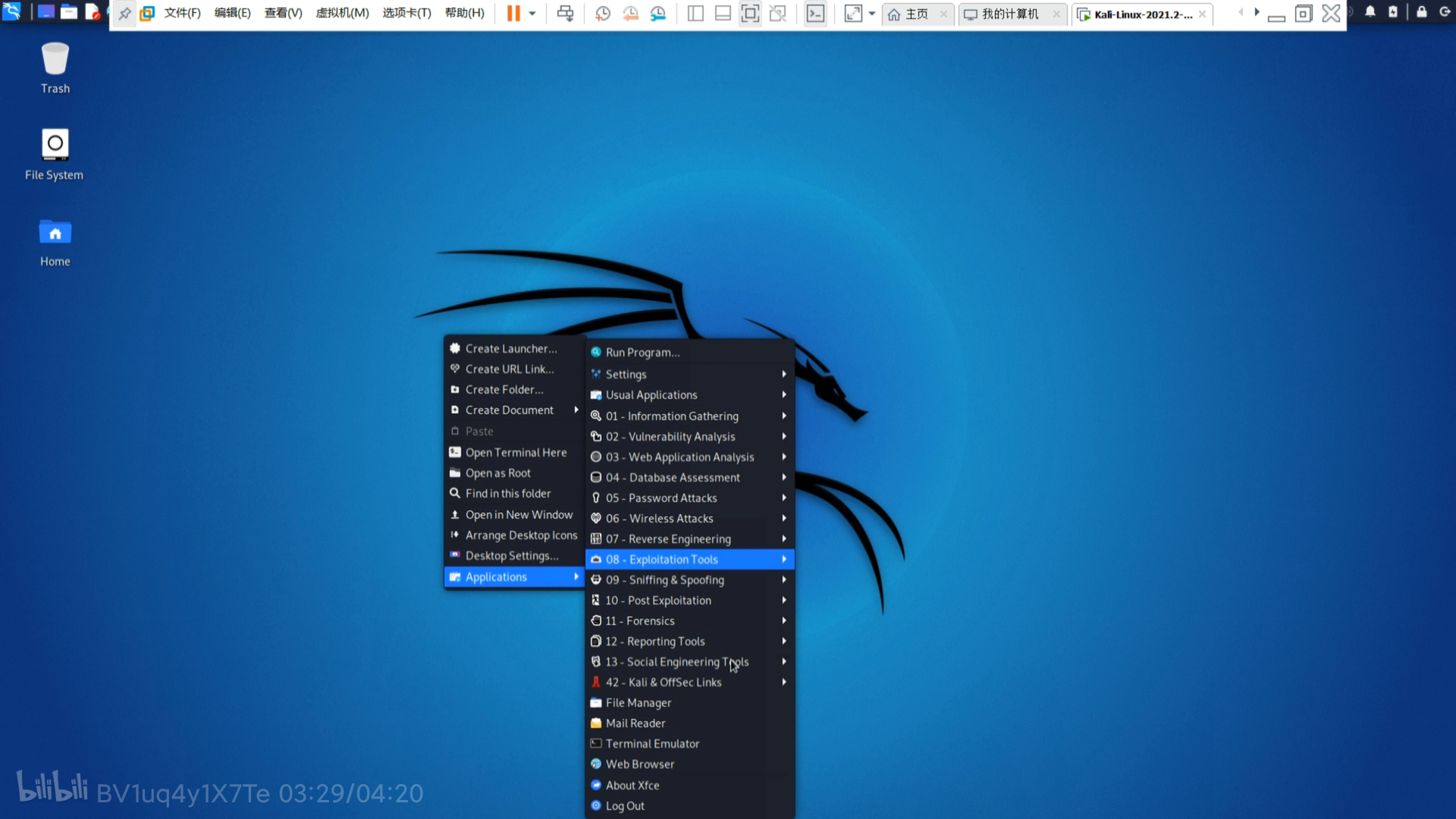The width and height of the screenshot is (1456, 819).
Task: Open Terminal Emulator from Applications
Action: 652,743
